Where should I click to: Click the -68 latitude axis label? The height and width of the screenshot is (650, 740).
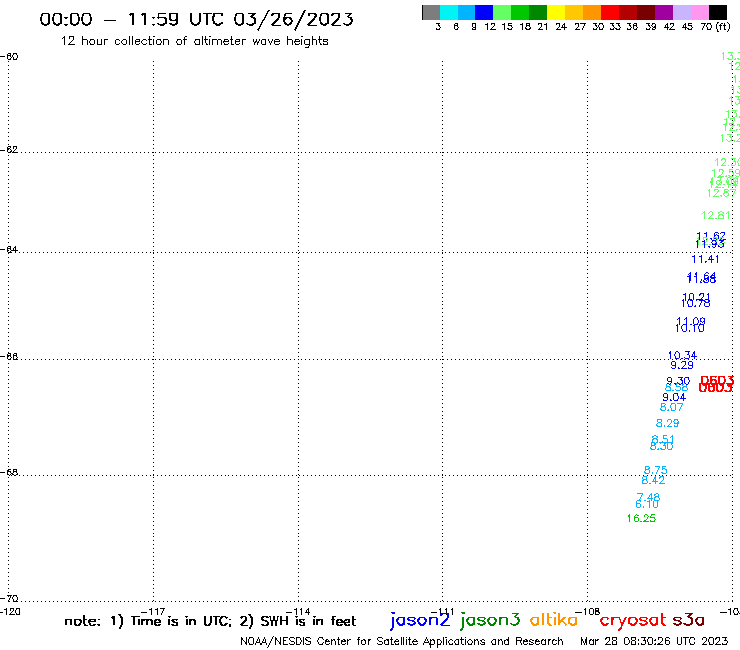coord(9,473)
